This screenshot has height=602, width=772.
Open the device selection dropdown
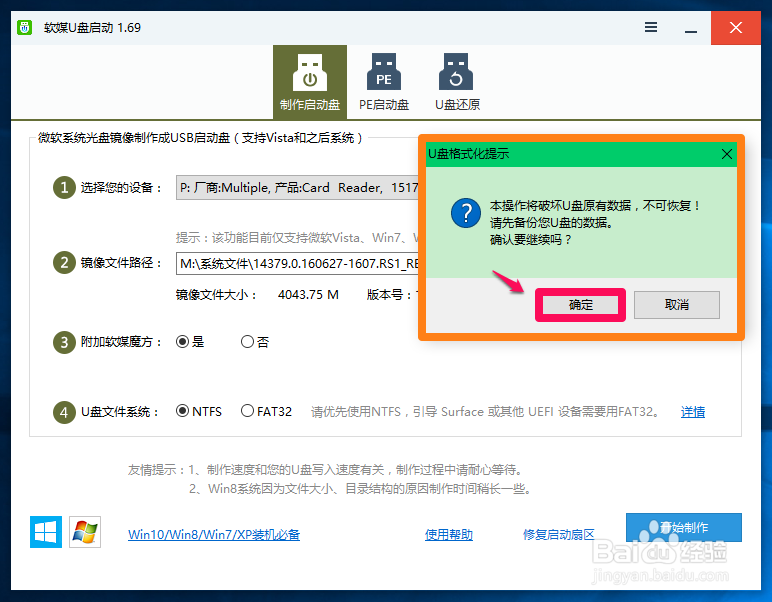tap(297, 188)
